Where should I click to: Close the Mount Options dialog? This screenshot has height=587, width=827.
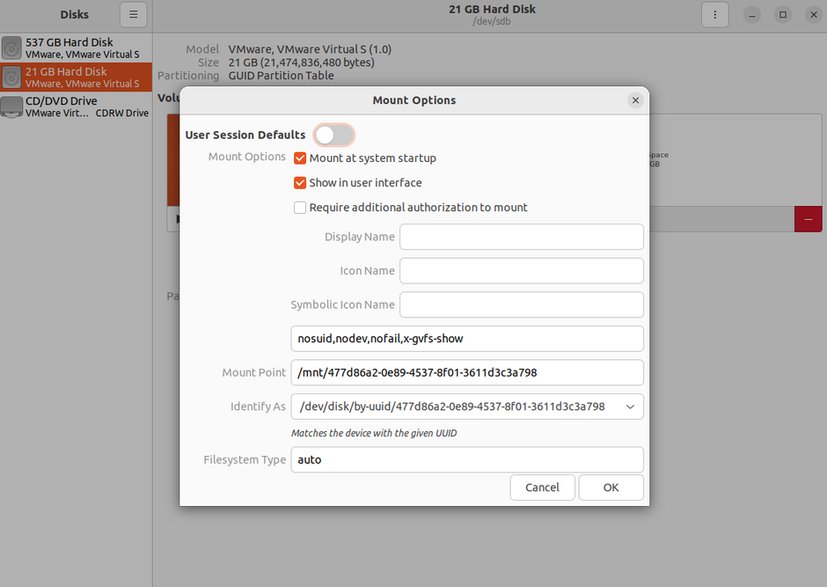point(636,100)
